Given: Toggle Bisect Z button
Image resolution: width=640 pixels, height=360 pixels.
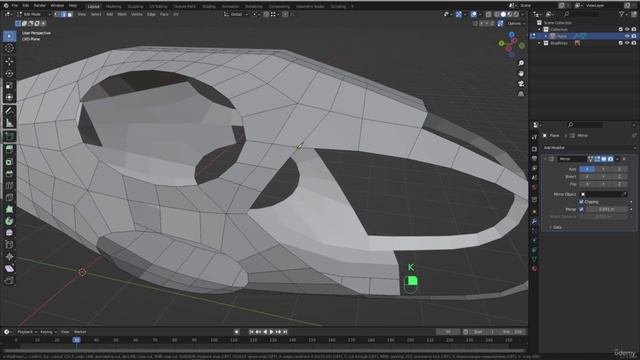Looking at the screenshot, I should click(619, 177).
